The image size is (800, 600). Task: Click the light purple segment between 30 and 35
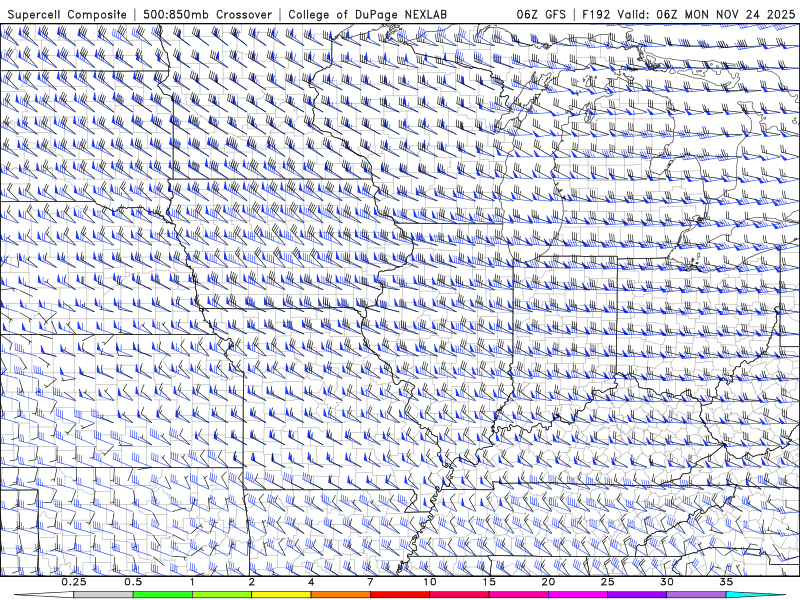(x=696, y=595)
